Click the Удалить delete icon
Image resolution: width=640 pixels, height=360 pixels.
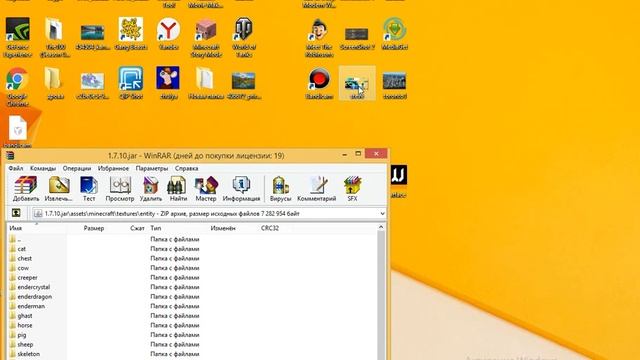(151, 189)
